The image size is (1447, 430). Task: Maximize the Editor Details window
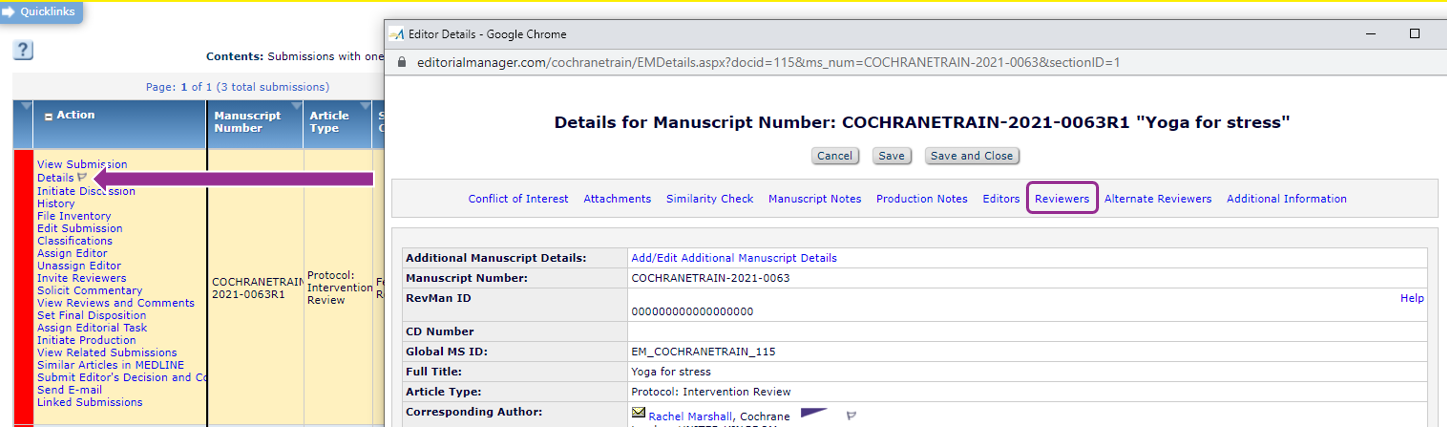tap(1414, 33)
